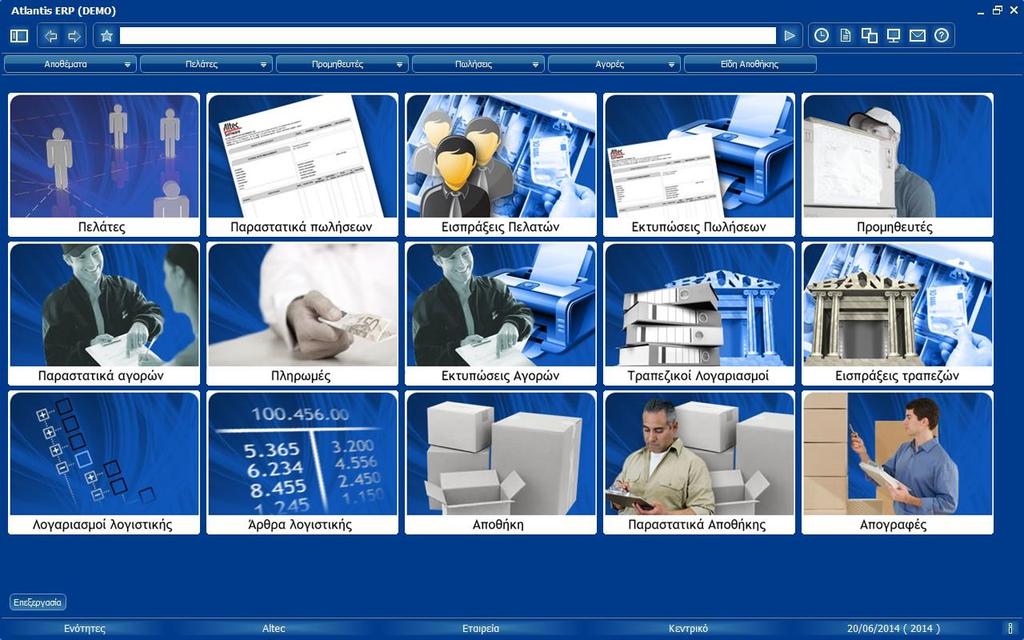The width and height of the screenshot is (1024, 640).
Task: Open the Απογραφές tile
Action: 898,462
